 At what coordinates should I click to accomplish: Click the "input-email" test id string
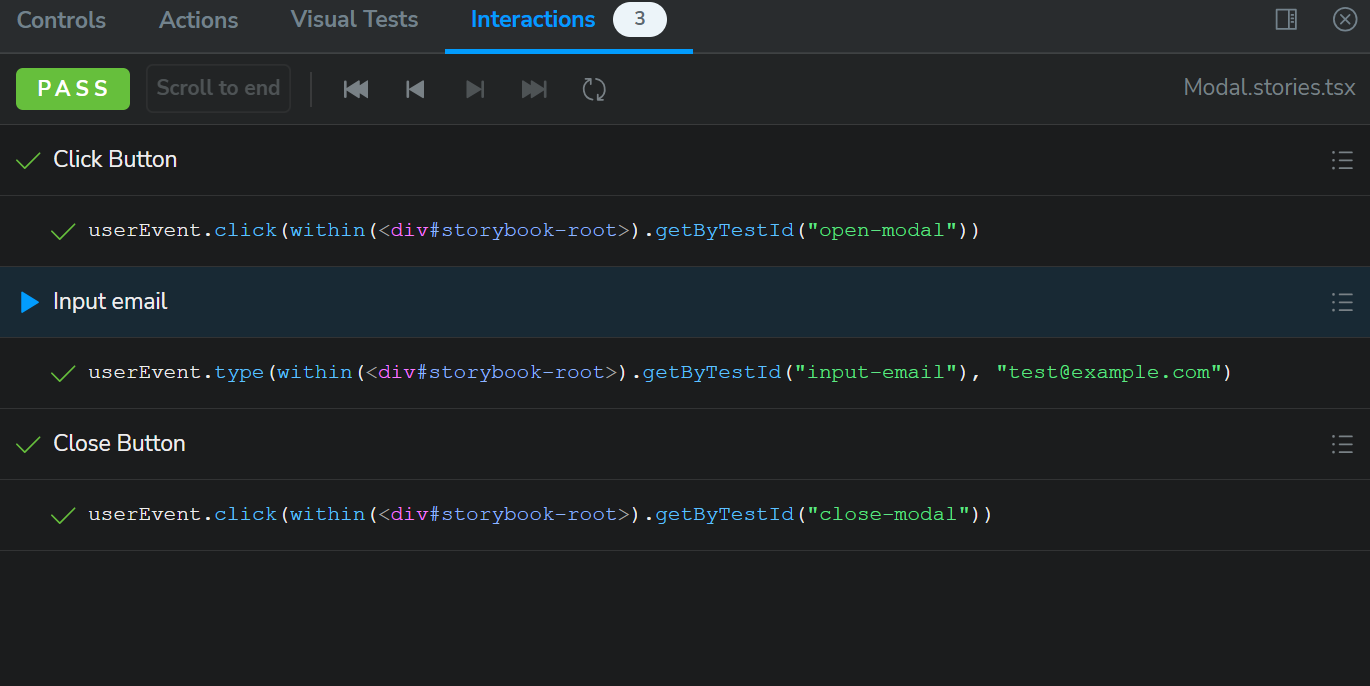click(x=876, y=372)
